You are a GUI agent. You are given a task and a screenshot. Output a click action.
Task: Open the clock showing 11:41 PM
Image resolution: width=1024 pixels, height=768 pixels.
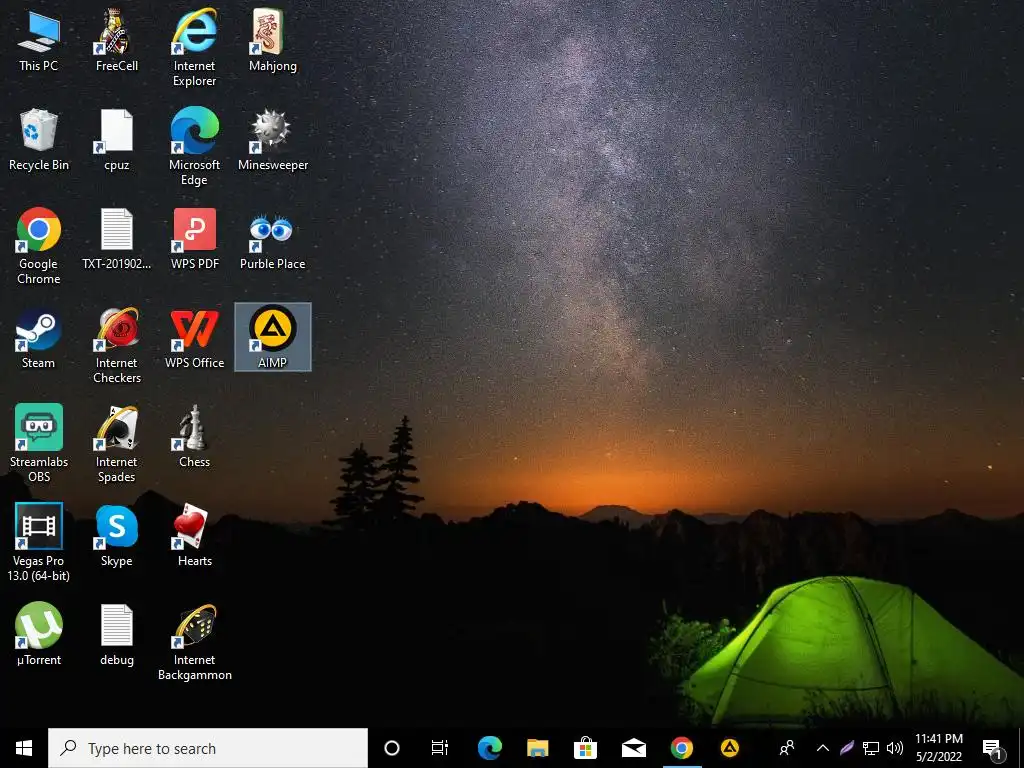point(939,748)
